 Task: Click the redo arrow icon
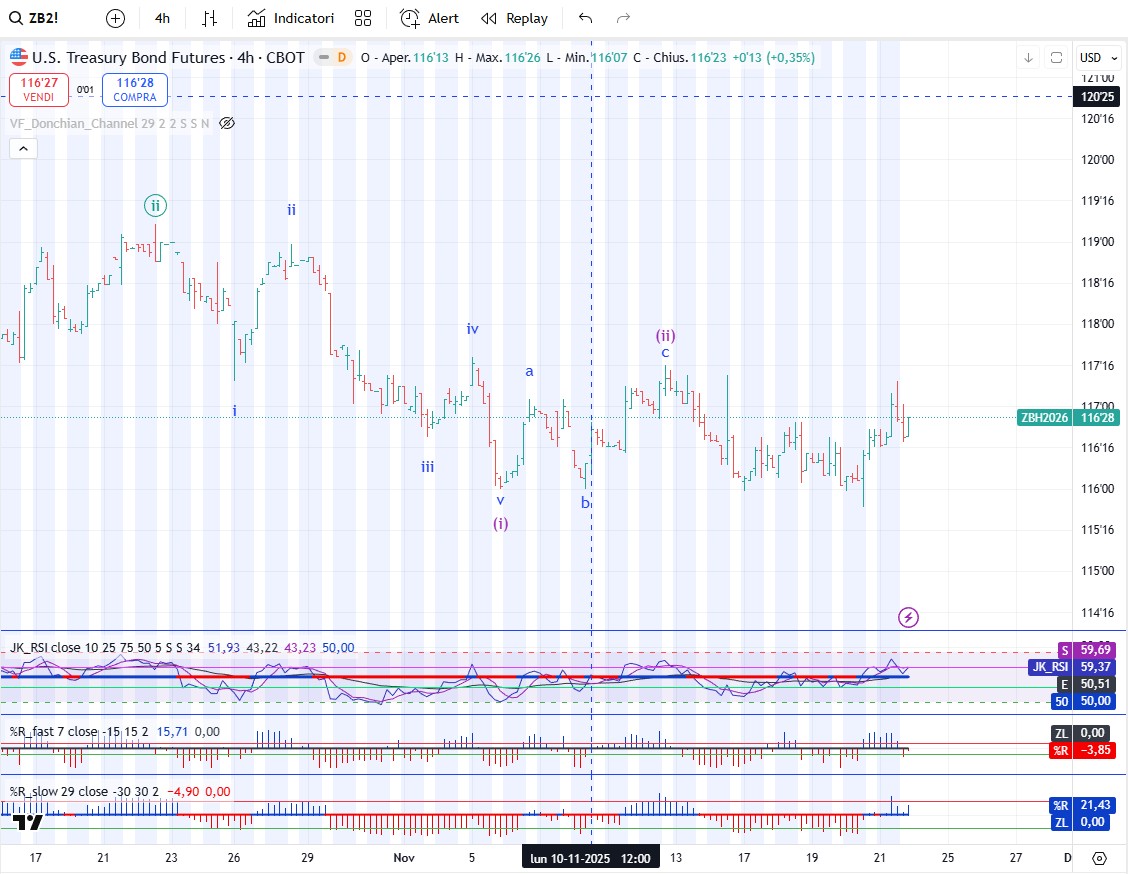click(624, 18)
